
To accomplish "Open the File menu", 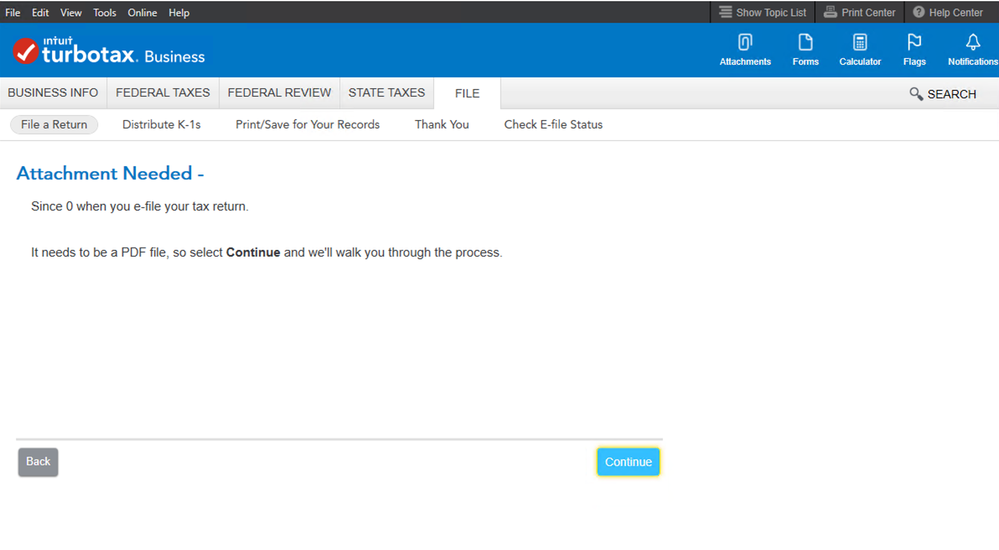I will (13, 13).
